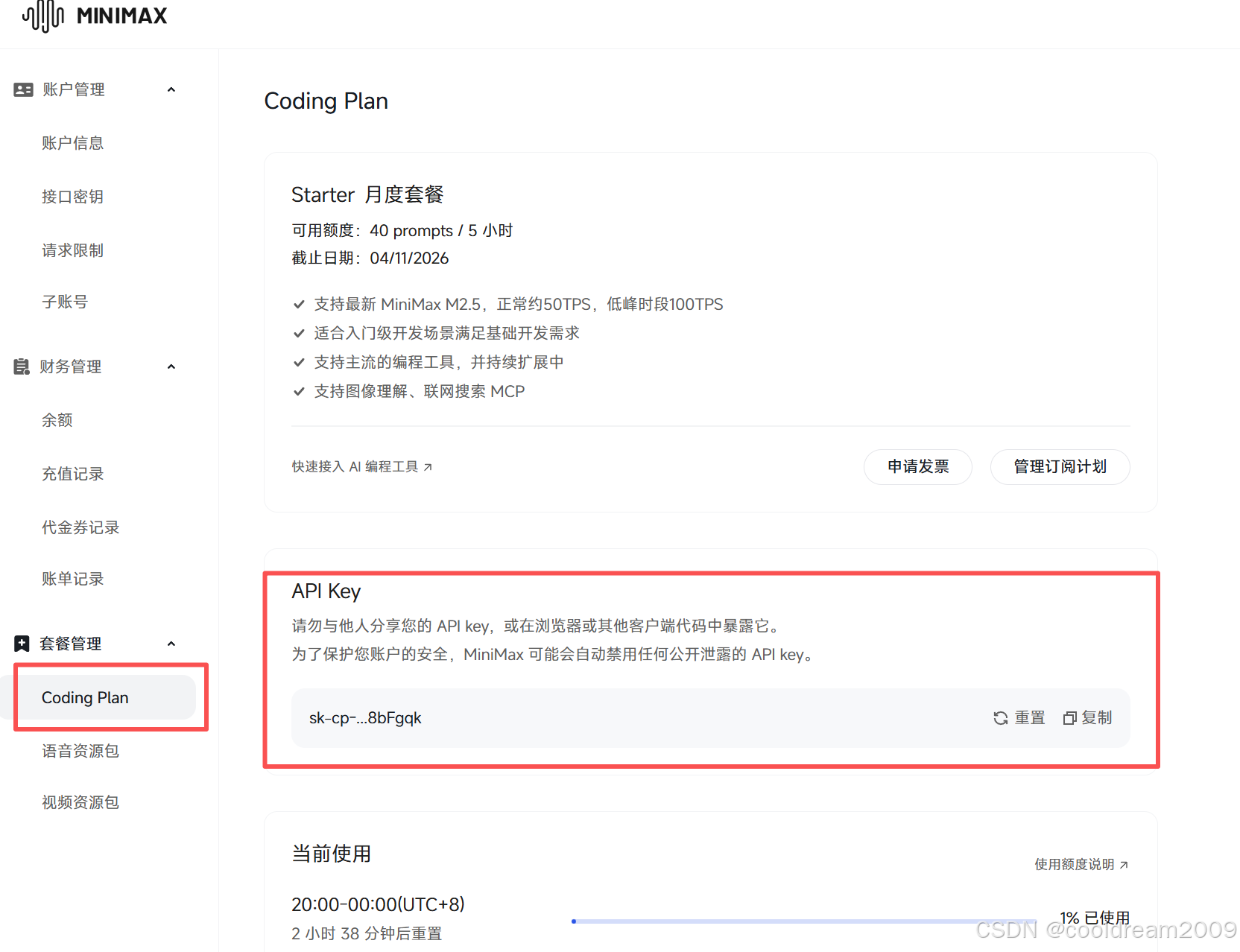Screen dimensions: 1240x952
Task: Open 请求限制 in the sidebar
Action: [x=73, y=250]
